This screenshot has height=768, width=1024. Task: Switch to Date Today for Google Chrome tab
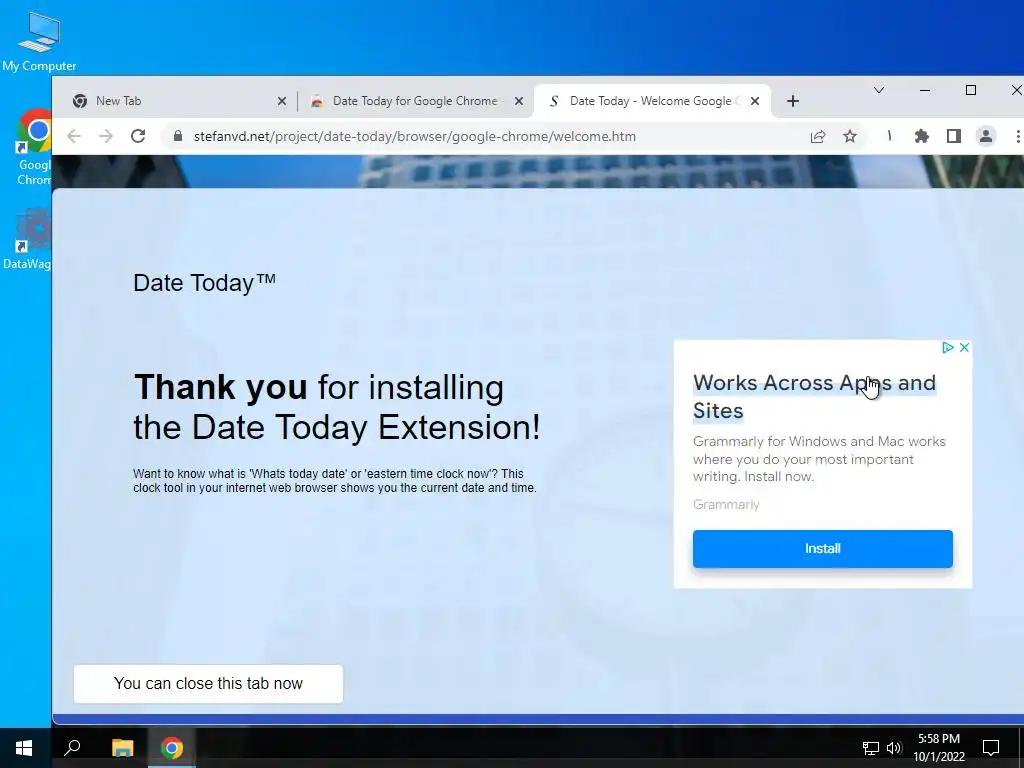pyautogui.click(x=416, y=101)
